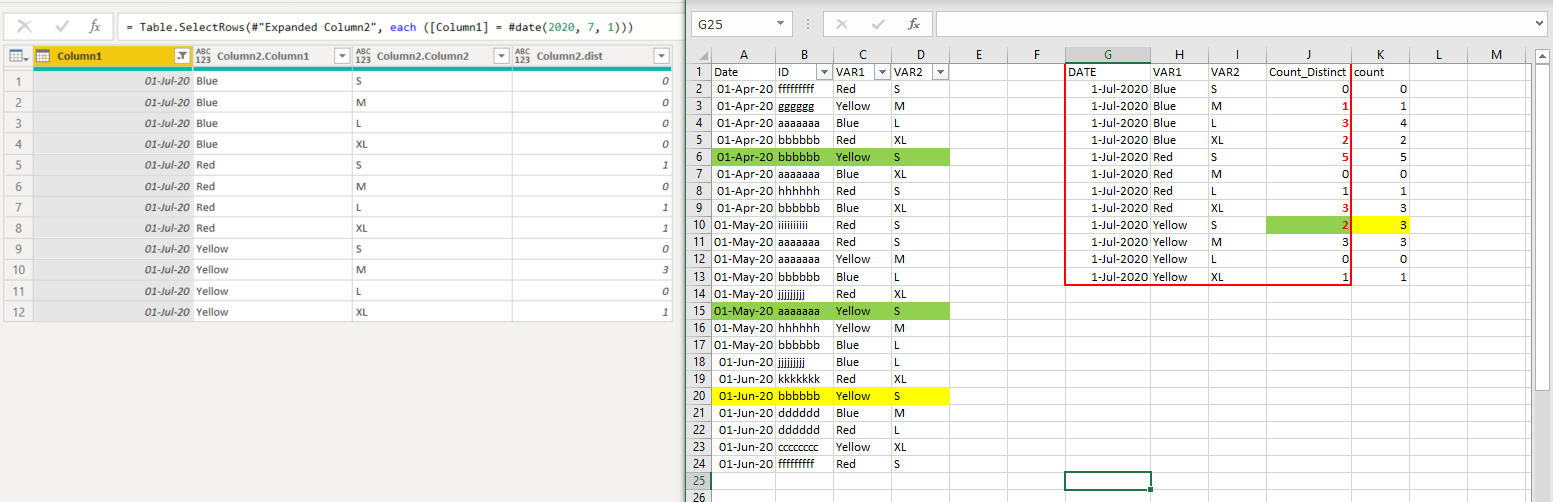This screenshot has width=1553, height=502.
Task: Select row number 5 in Power Query grid
Action: [18, 165]
